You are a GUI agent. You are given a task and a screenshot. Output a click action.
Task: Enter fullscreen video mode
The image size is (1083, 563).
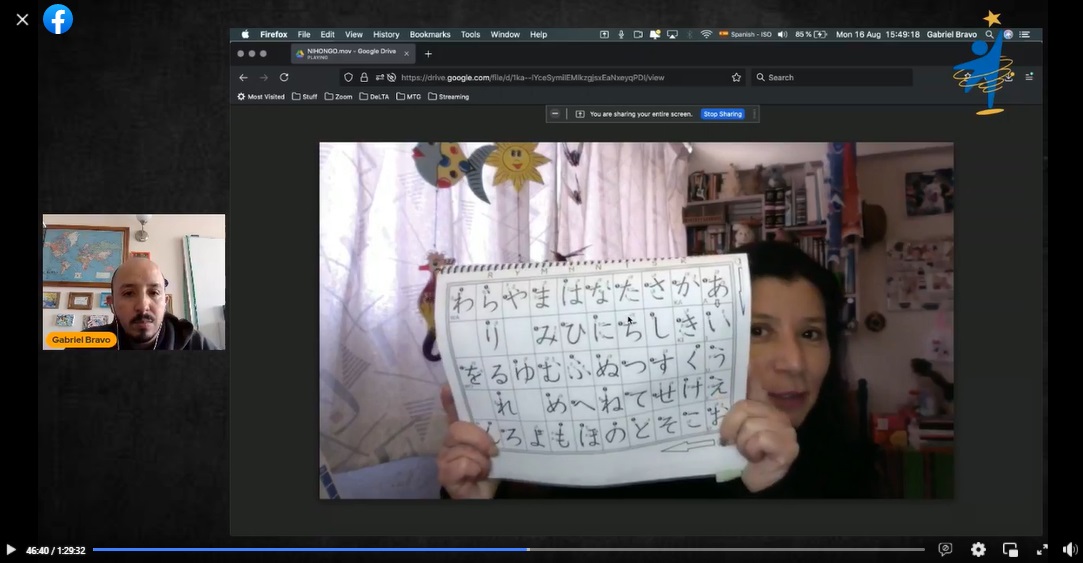point(1042,550)
